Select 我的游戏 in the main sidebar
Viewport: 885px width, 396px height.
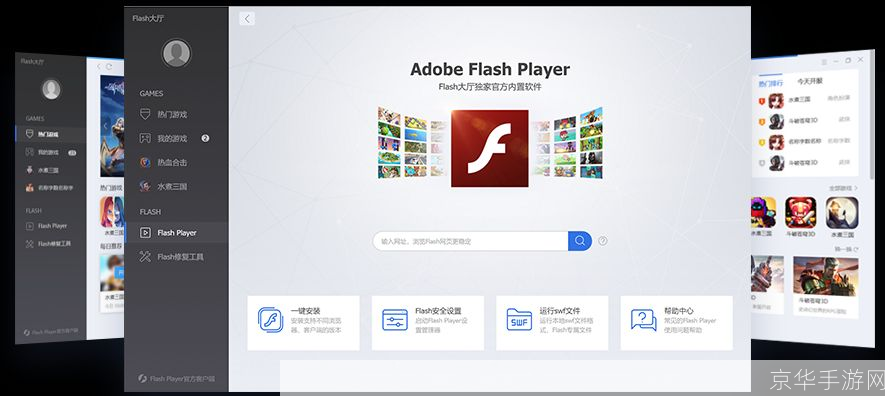[x=176, y=138]
